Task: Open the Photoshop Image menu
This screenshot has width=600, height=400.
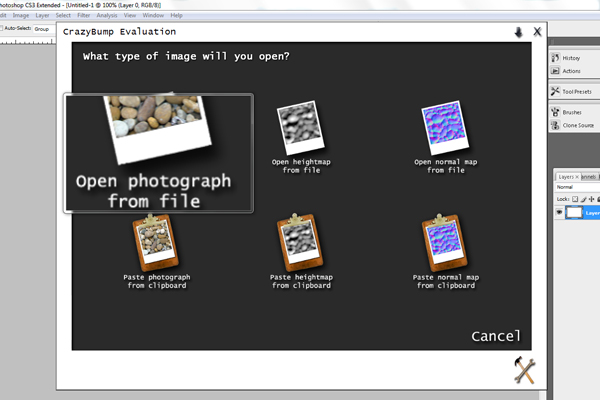Action: (21, 15)
